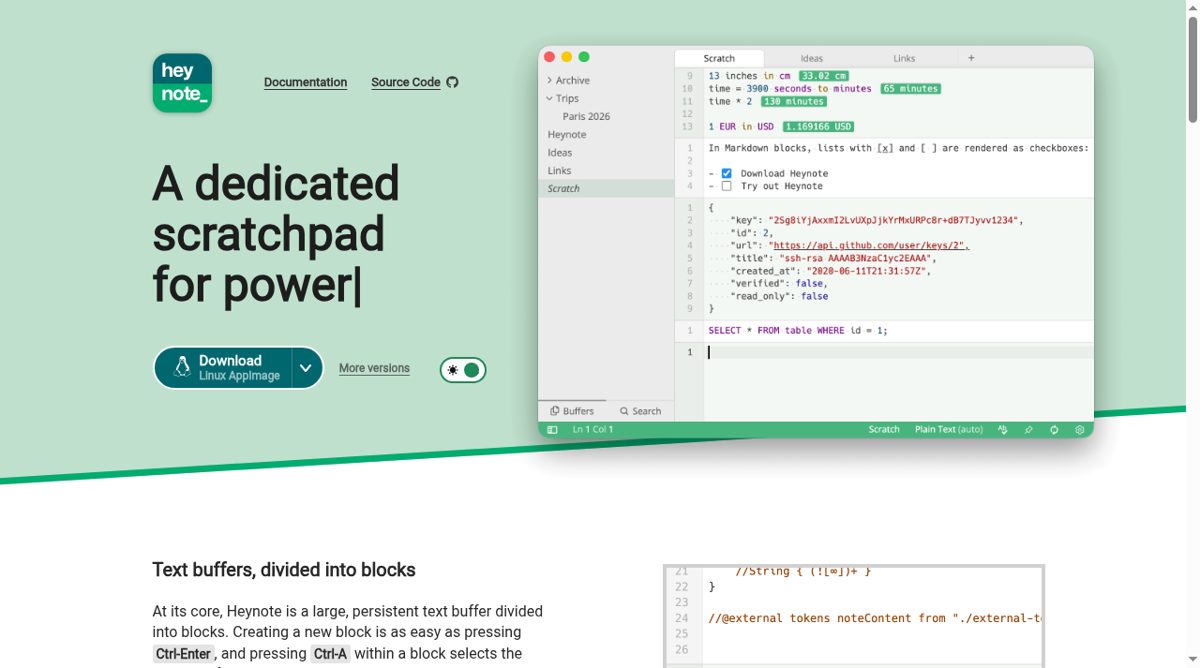The width and height of the screenshot is (1200, 668).
Task: Click the plus icon to add a tab
Action: coord(971,58)
